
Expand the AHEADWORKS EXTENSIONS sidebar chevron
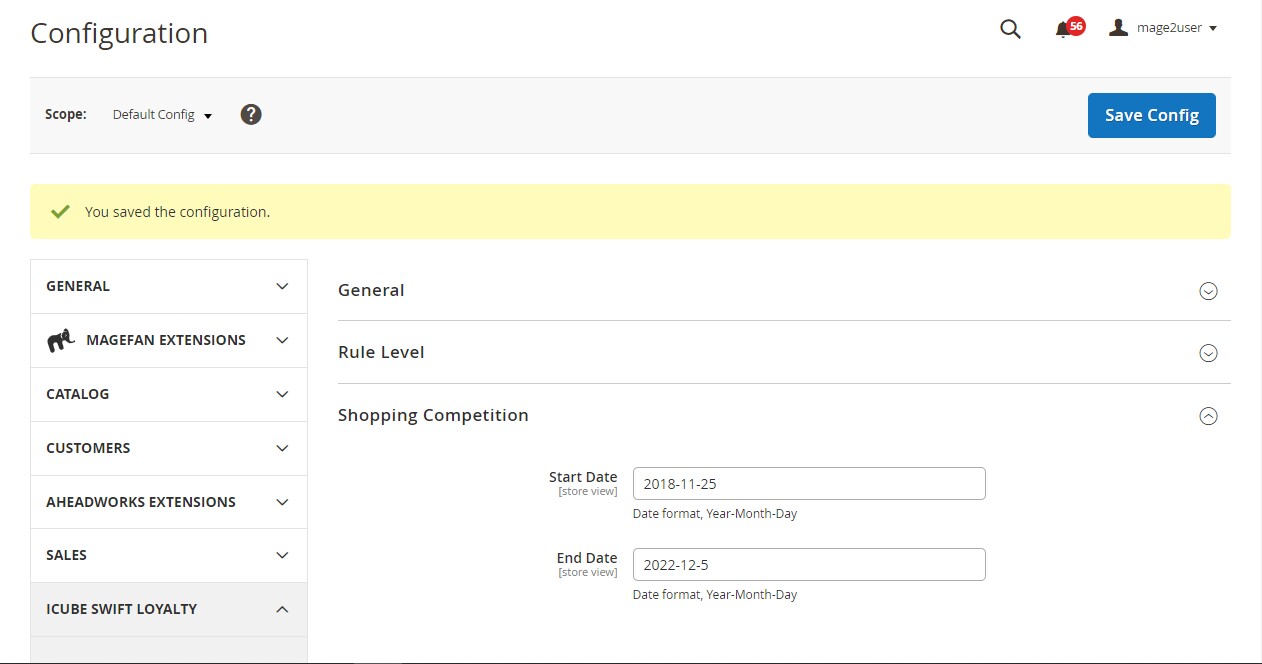pyautogui.click(x=282, y=502)
